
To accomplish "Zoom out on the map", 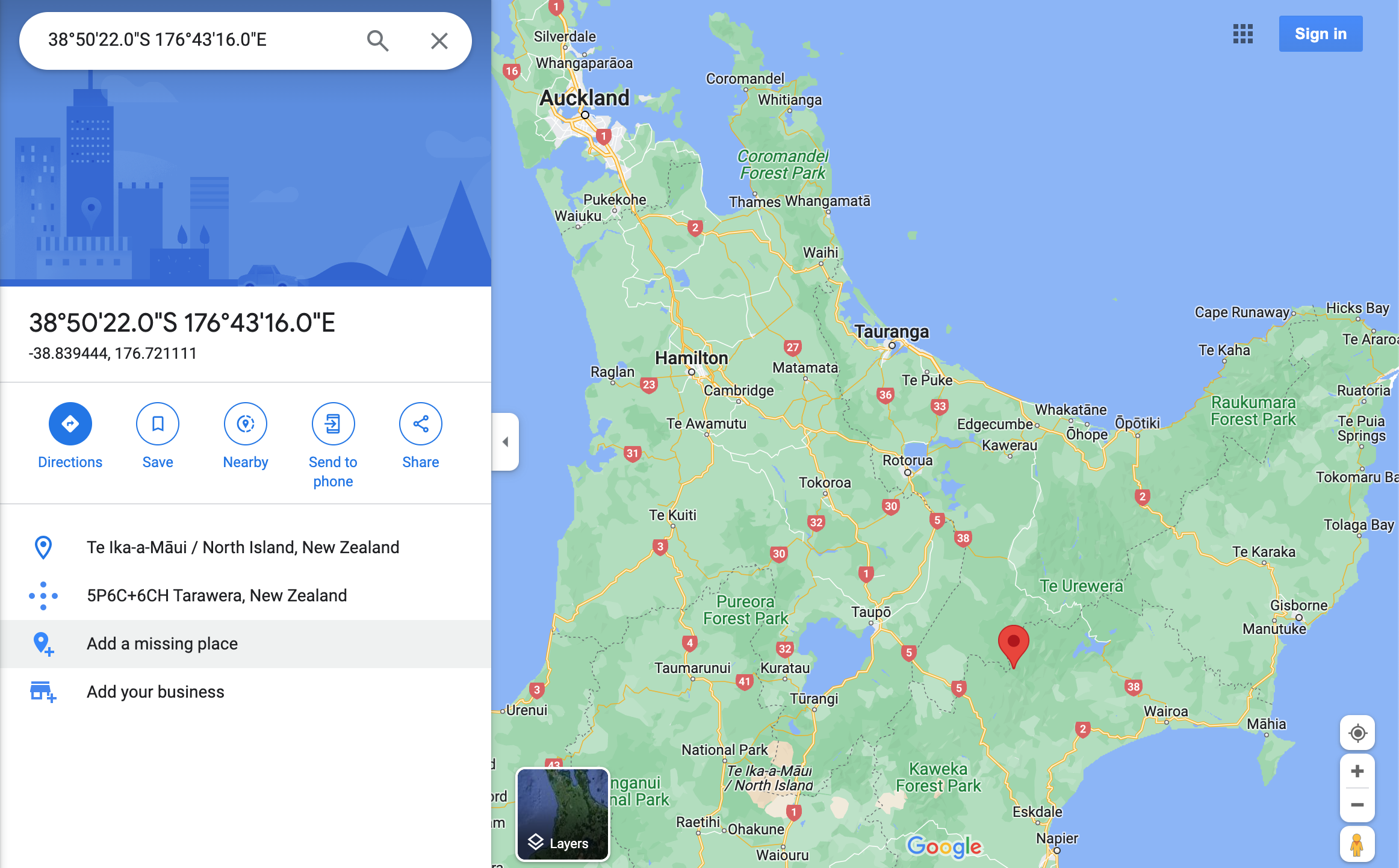I will point(1357,805).
